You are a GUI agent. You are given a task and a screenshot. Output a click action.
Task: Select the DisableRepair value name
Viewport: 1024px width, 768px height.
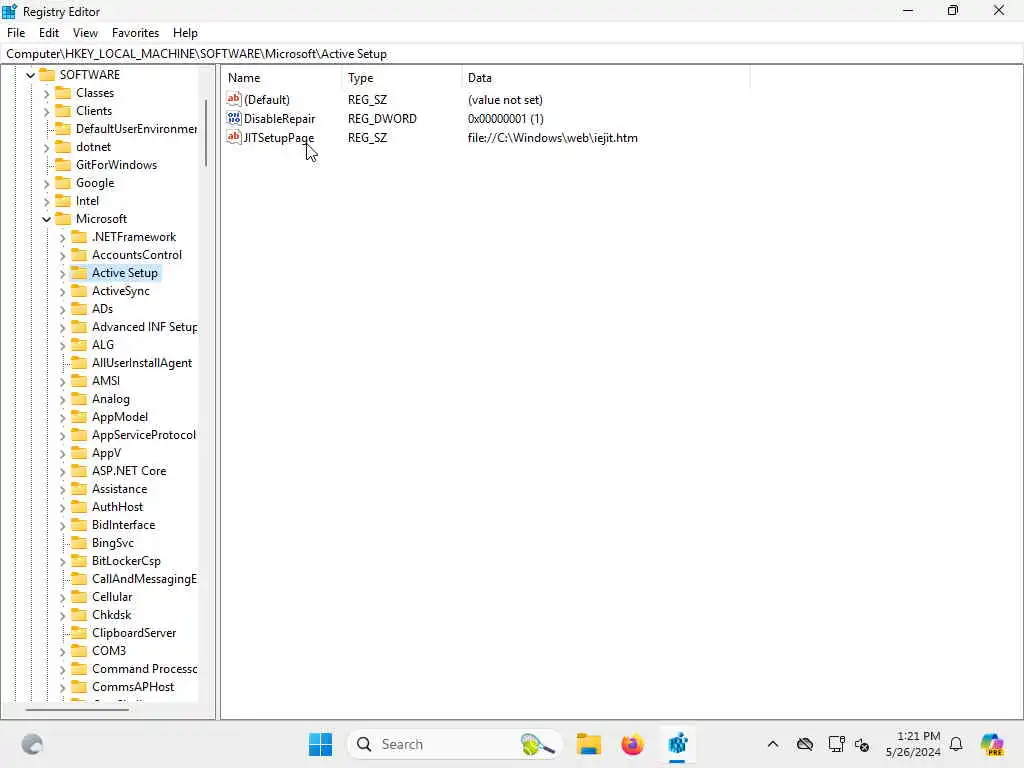coord(280,119)
